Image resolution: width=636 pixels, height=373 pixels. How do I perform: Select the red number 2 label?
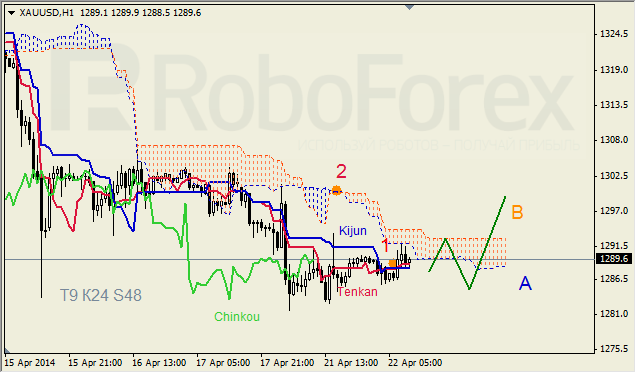click(x=341, y=172)
